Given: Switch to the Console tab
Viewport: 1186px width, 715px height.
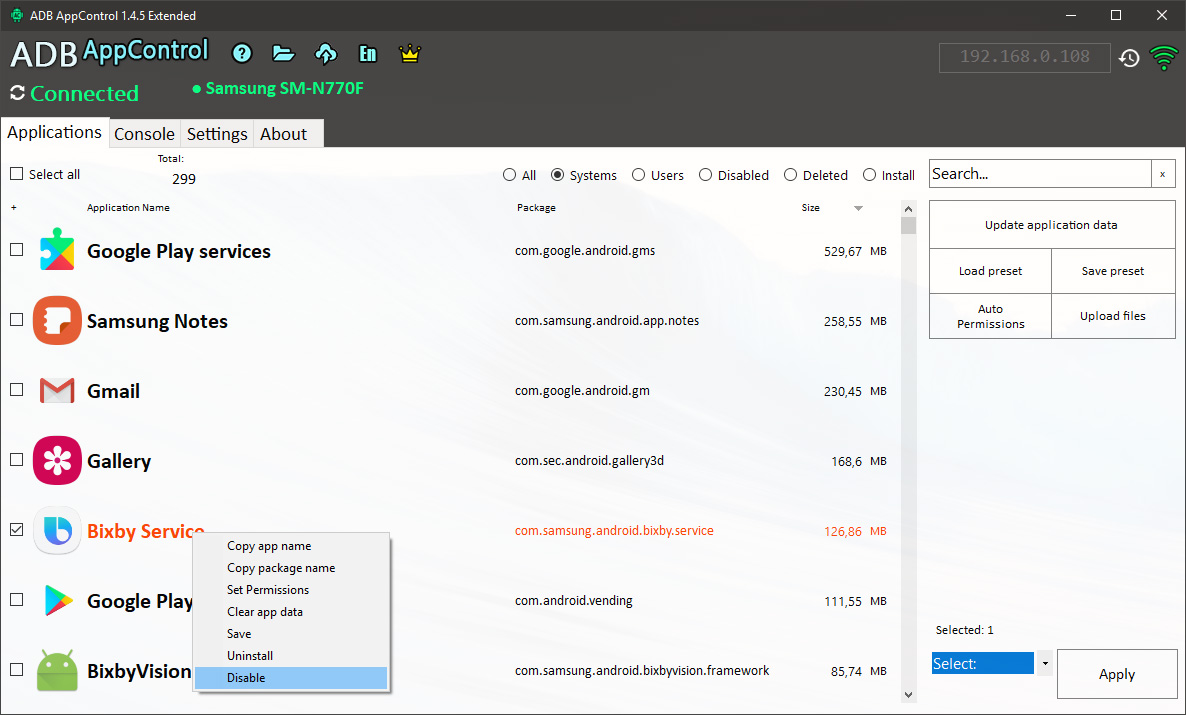Looking at the screenshot, I should click(x=144, y=134).
